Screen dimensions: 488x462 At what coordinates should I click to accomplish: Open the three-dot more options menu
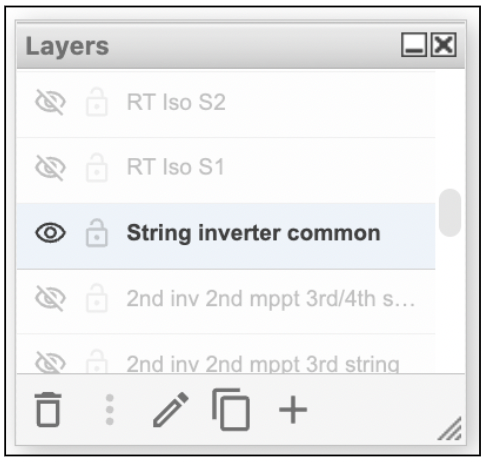(110, 410)
